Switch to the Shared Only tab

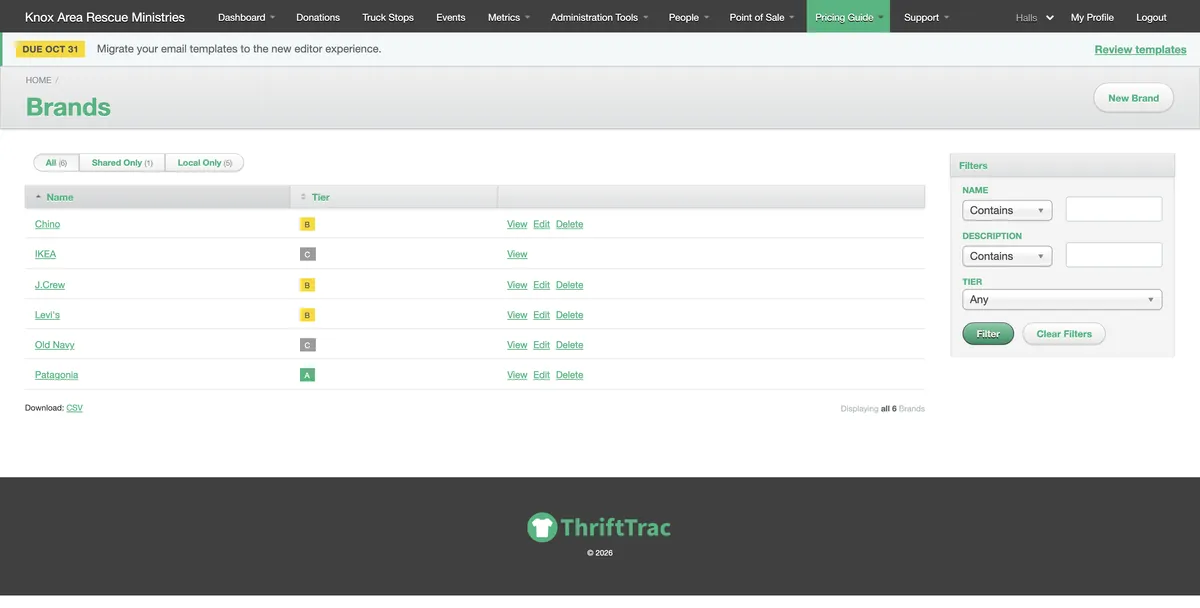(x=122, y=163)
